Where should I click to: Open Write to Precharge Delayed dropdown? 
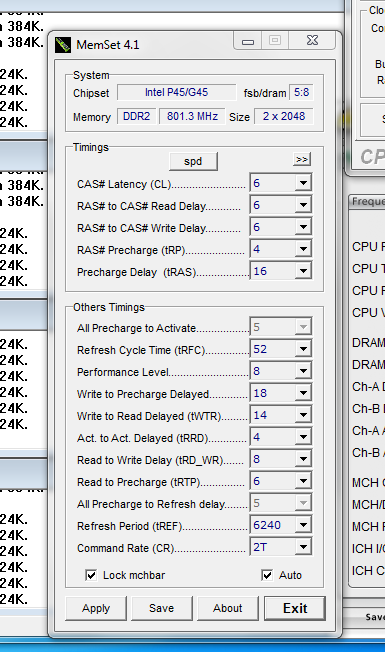(304, 393)
